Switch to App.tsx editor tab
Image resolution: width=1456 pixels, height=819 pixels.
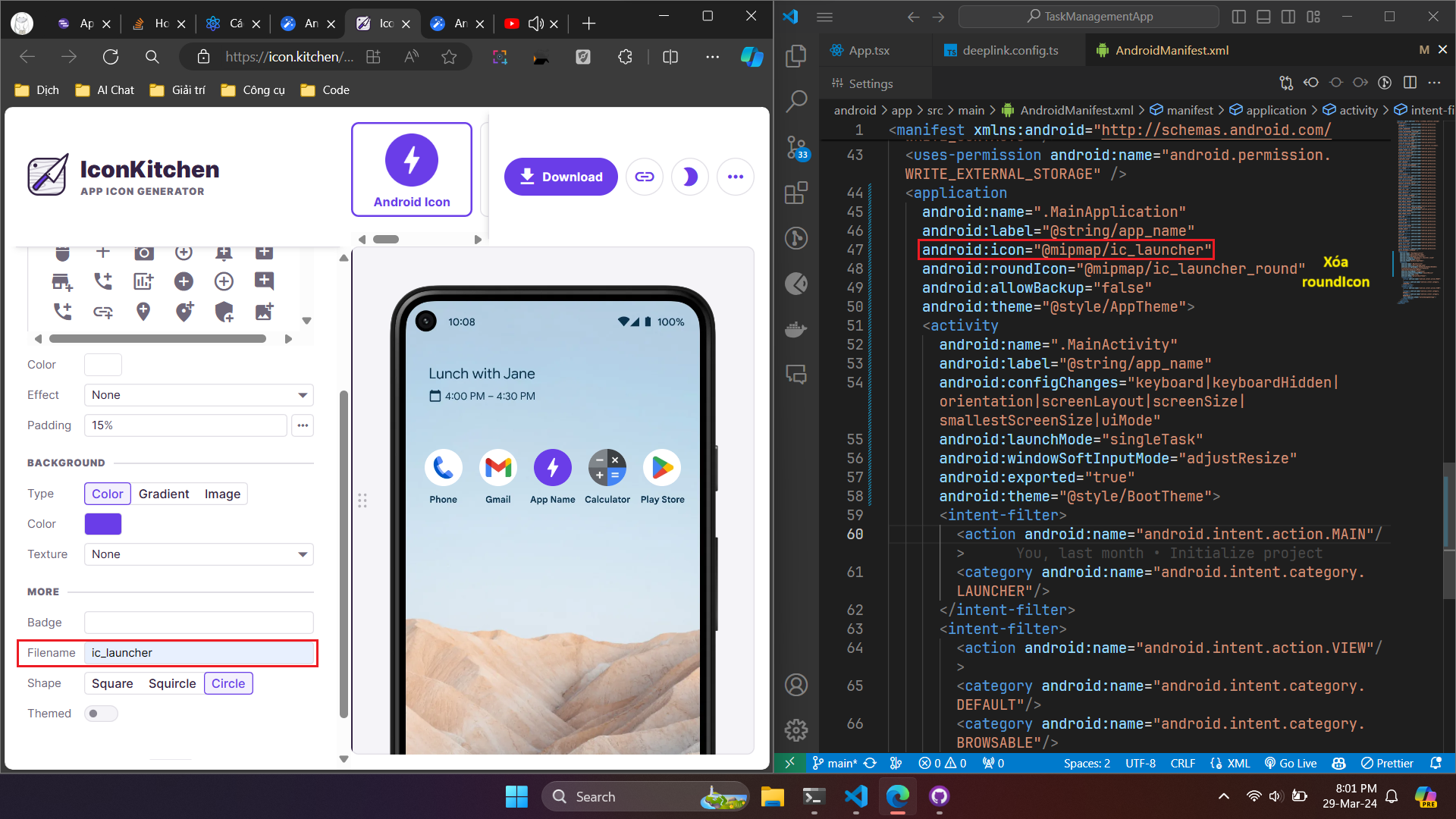point(869,50)
